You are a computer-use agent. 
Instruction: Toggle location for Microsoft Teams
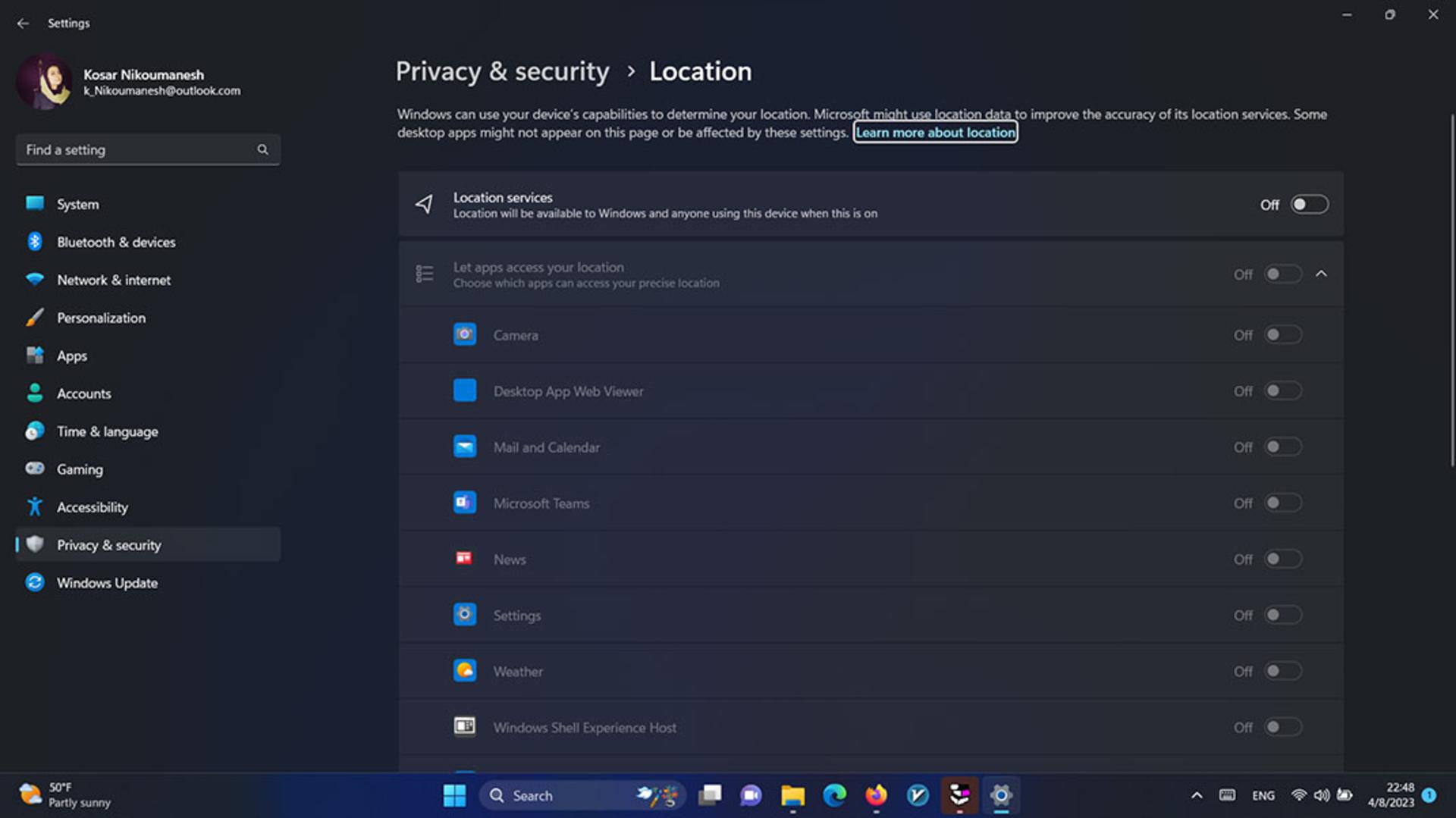point(1282,503)
